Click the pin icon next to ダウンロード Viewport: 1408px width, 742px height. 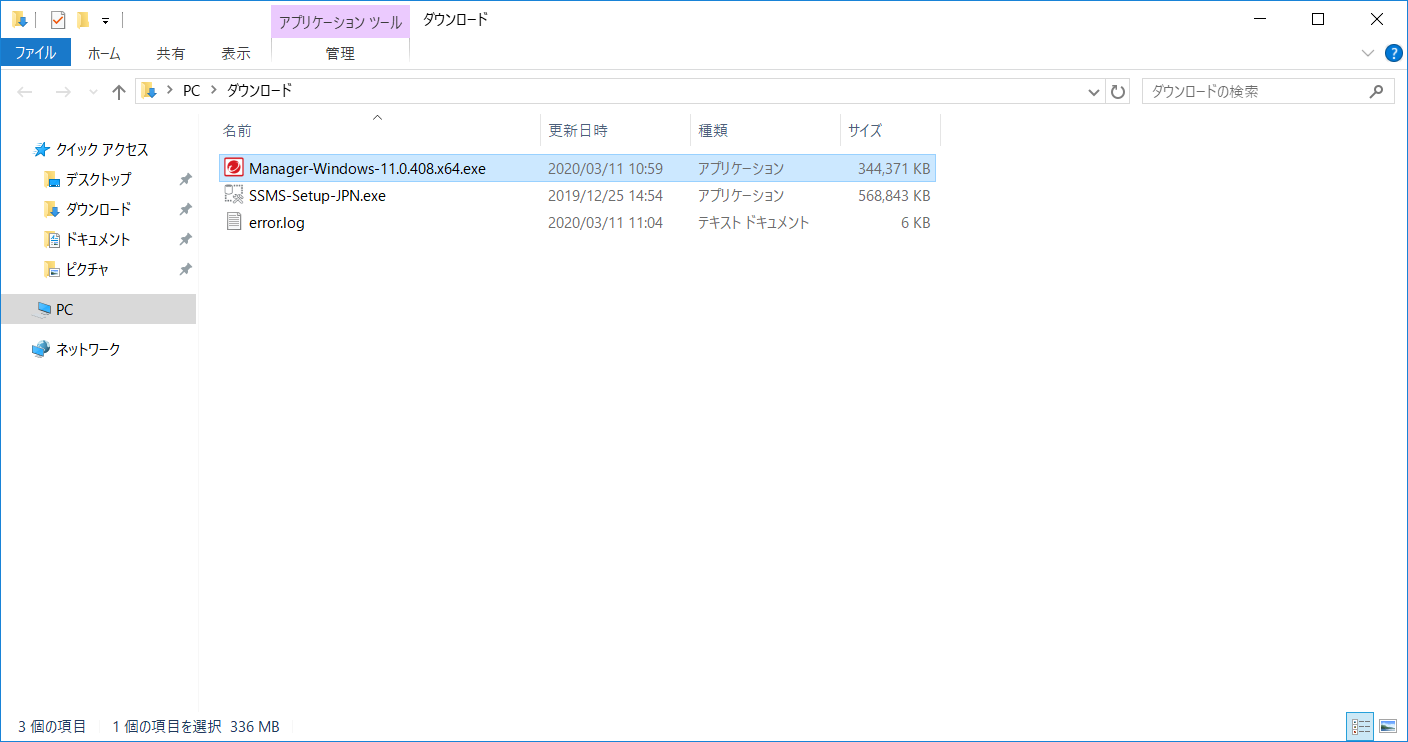coord(185,210)
